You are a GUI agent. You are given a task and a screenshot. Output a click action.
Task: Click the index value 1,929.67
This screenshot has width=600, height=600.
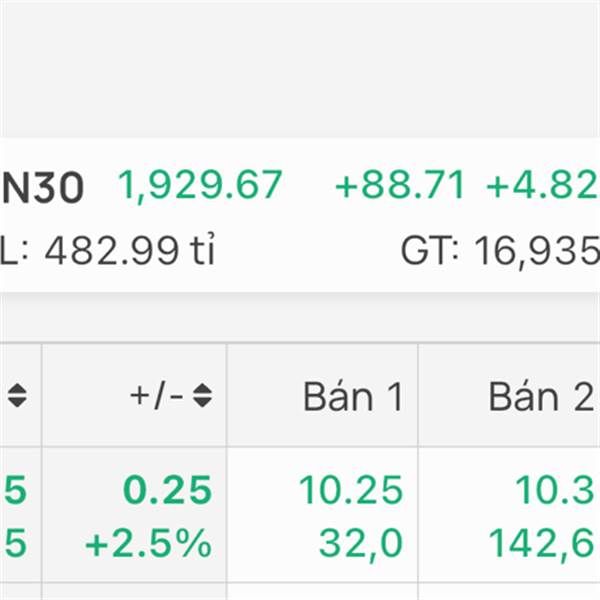[200, 186]
